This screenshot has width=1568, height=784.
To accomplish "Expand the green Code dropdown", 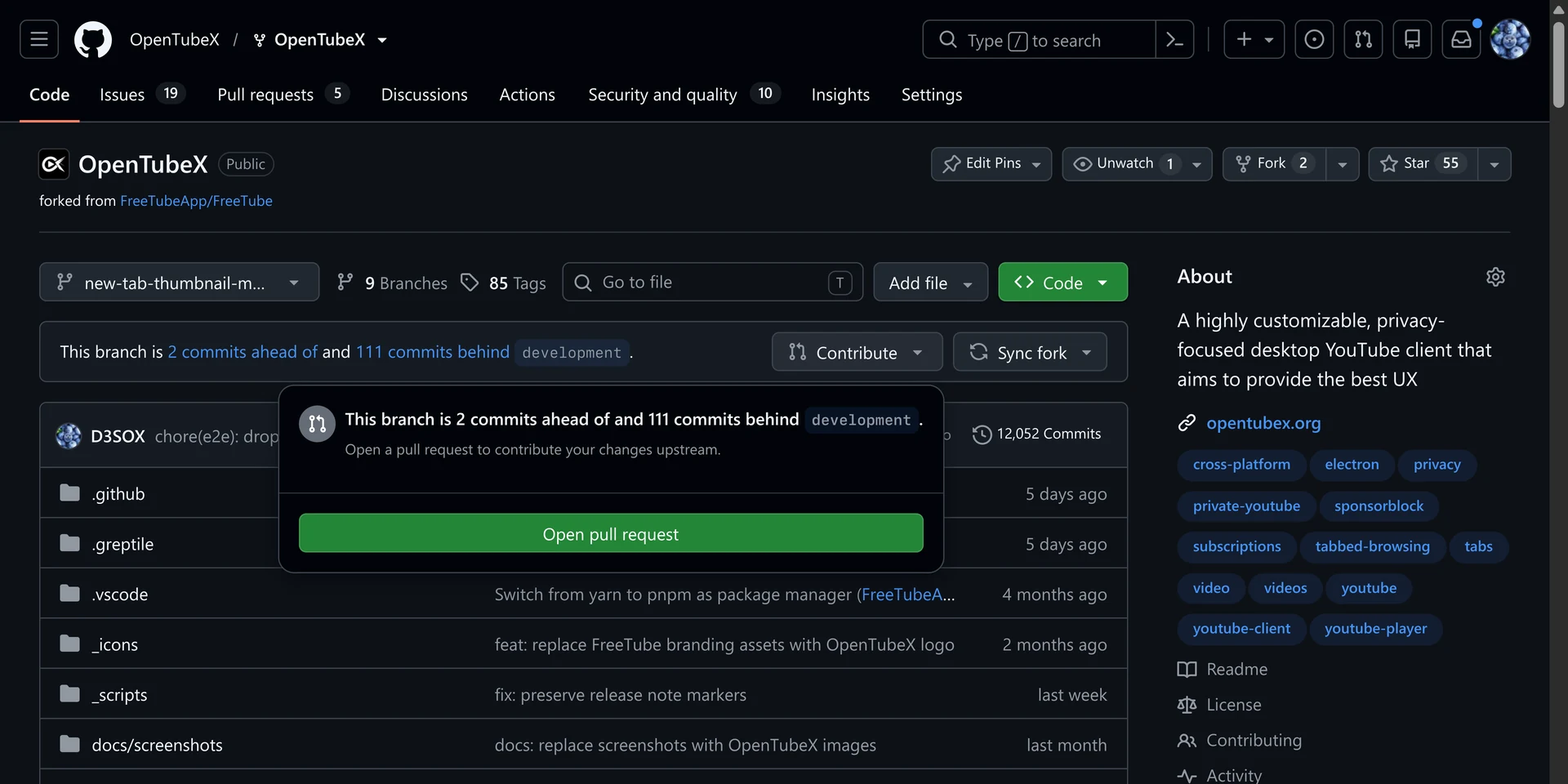I will point(1062,283).
